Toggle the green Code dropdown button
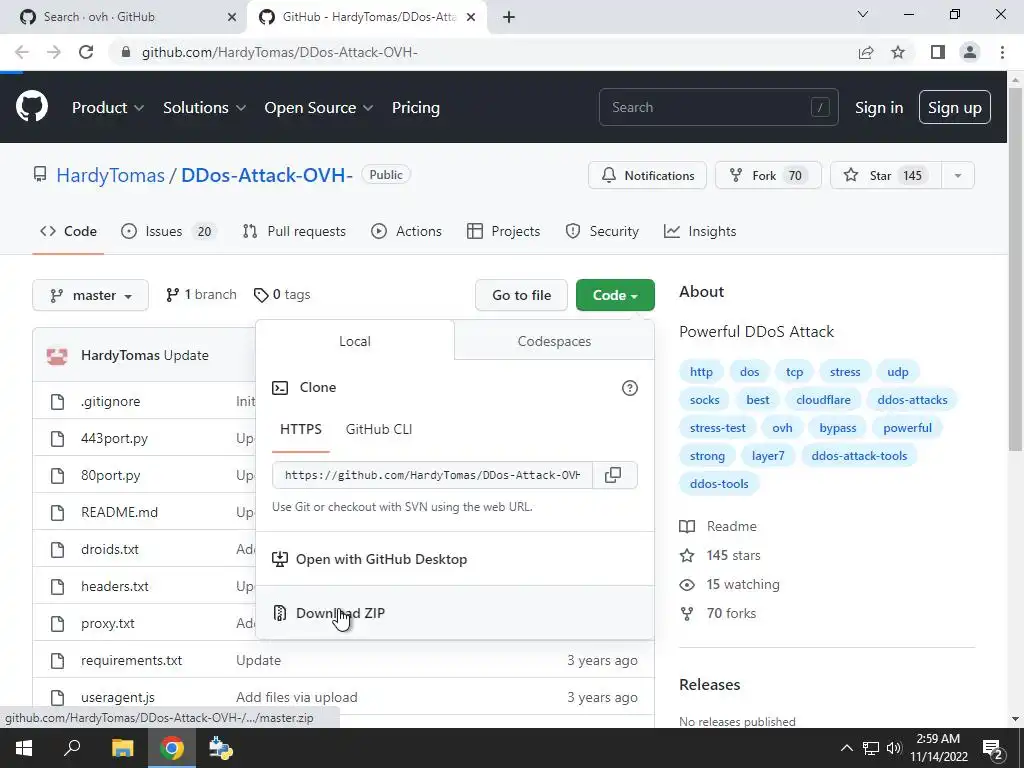The height and width of the screenshot is (768, 1024). click(615, 295)
